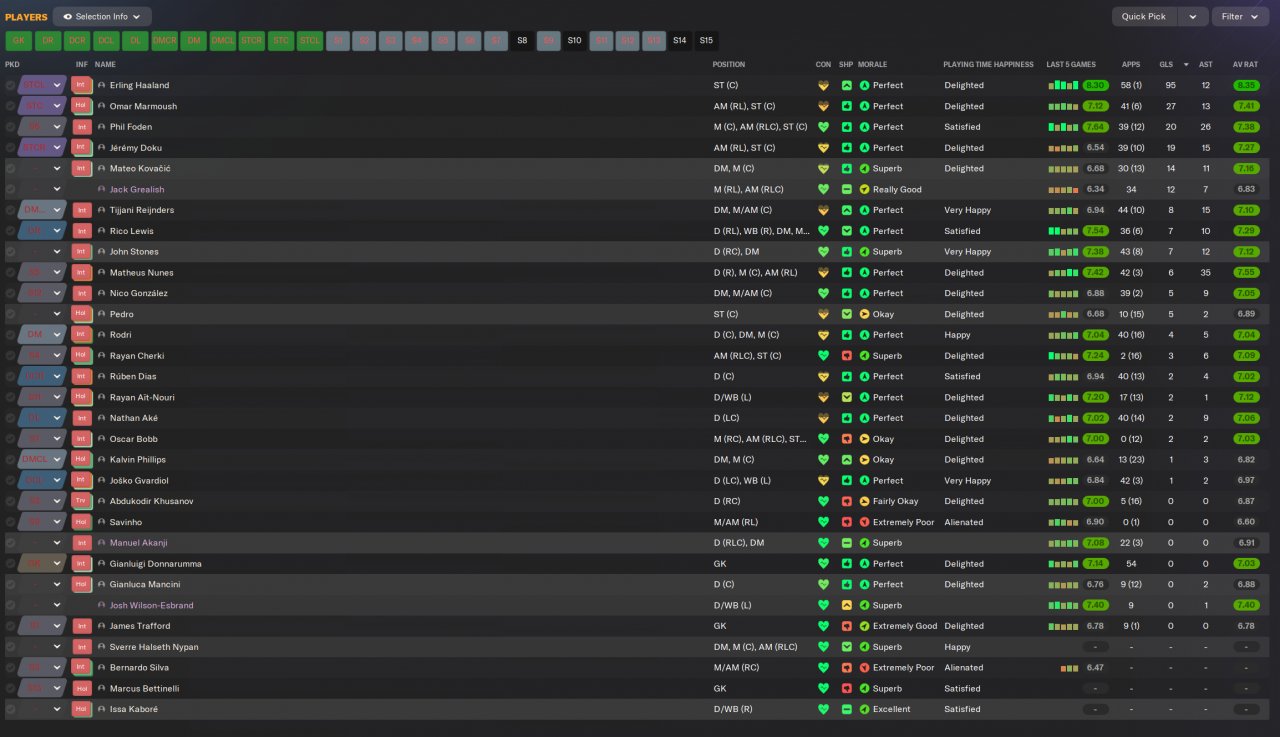
Task: Sort by the APPS column header
Action: (1131, 64)
